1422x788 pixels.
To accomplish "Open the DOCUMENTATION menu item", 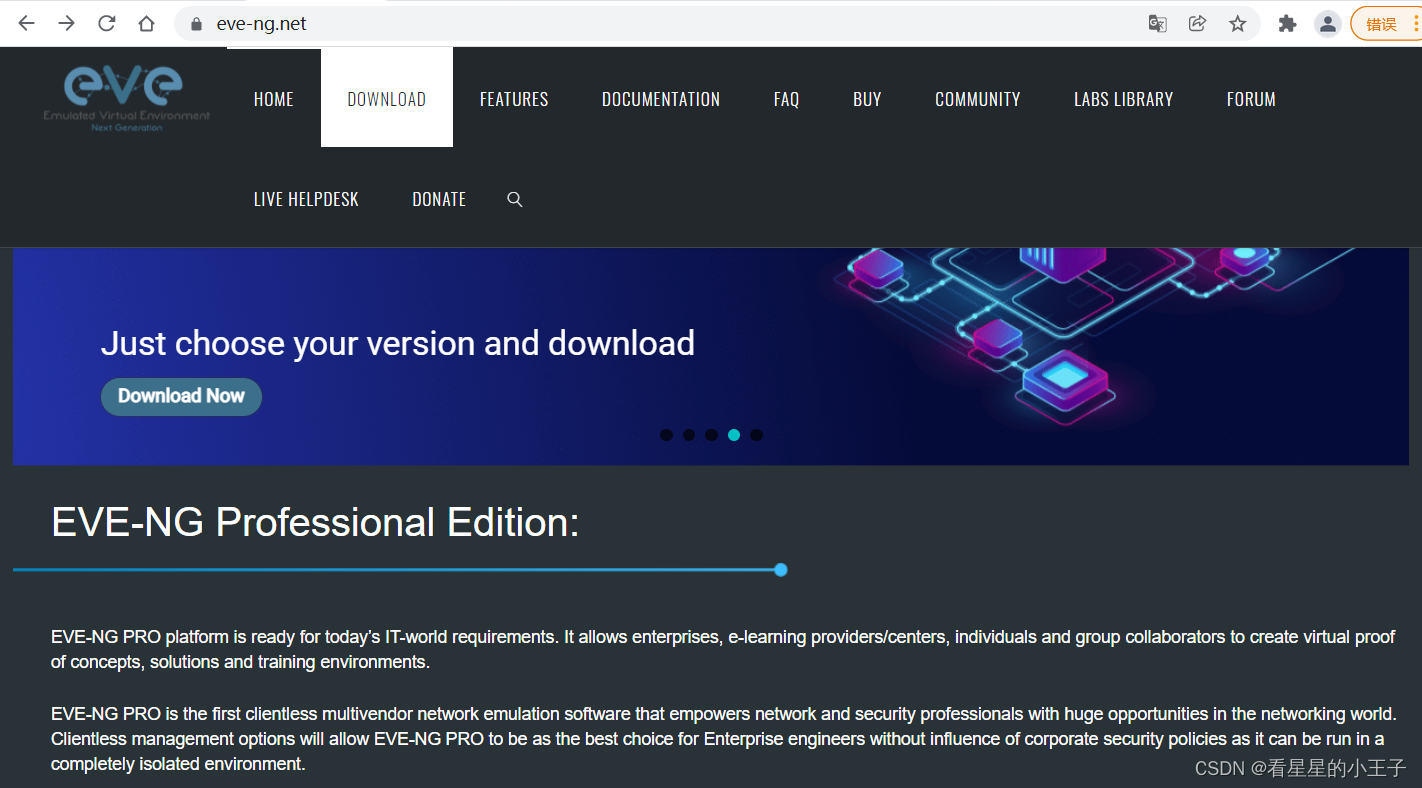I will (x=661, y=99).
